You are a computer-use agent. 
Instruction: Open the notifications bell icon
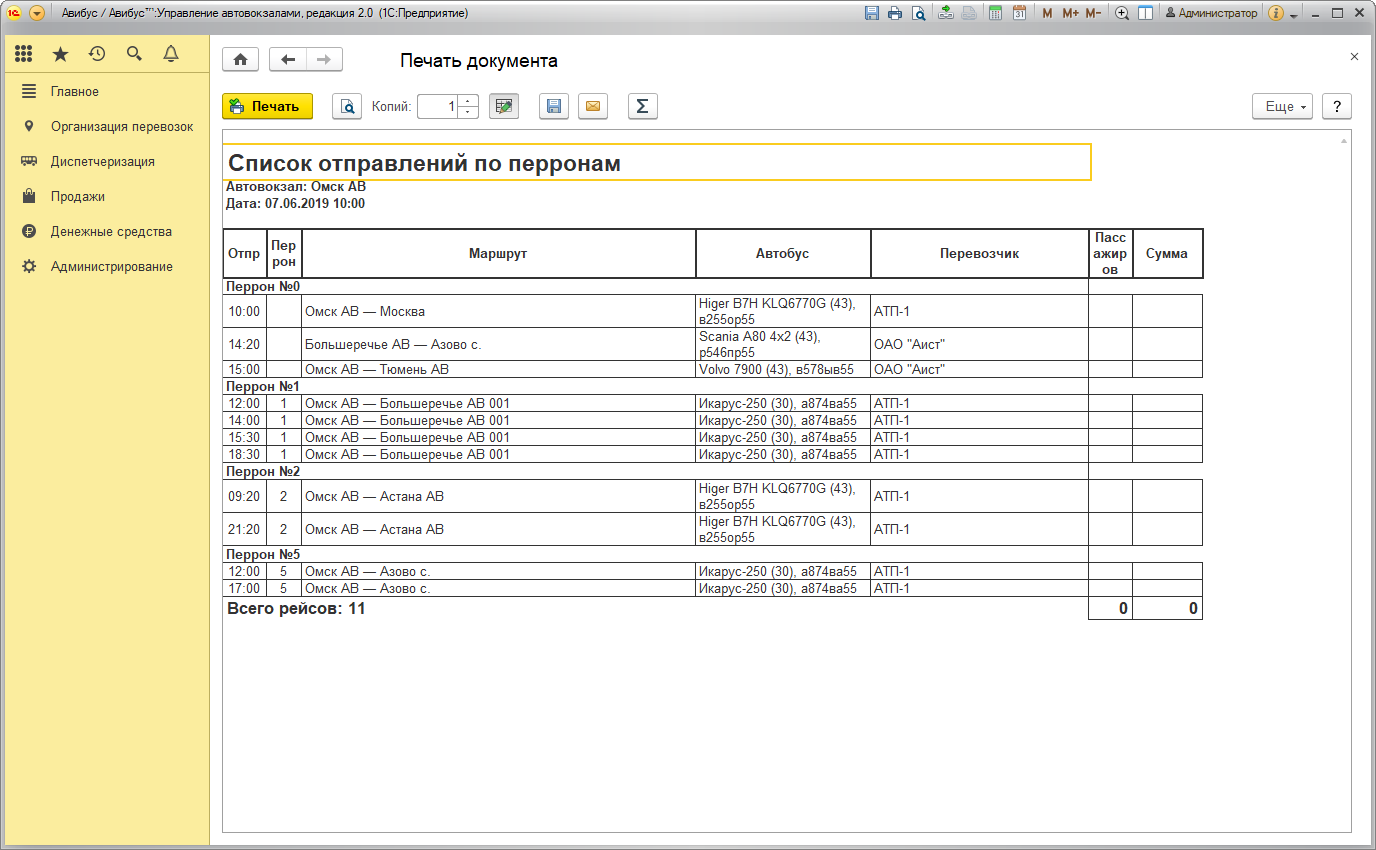click(171, 54)
